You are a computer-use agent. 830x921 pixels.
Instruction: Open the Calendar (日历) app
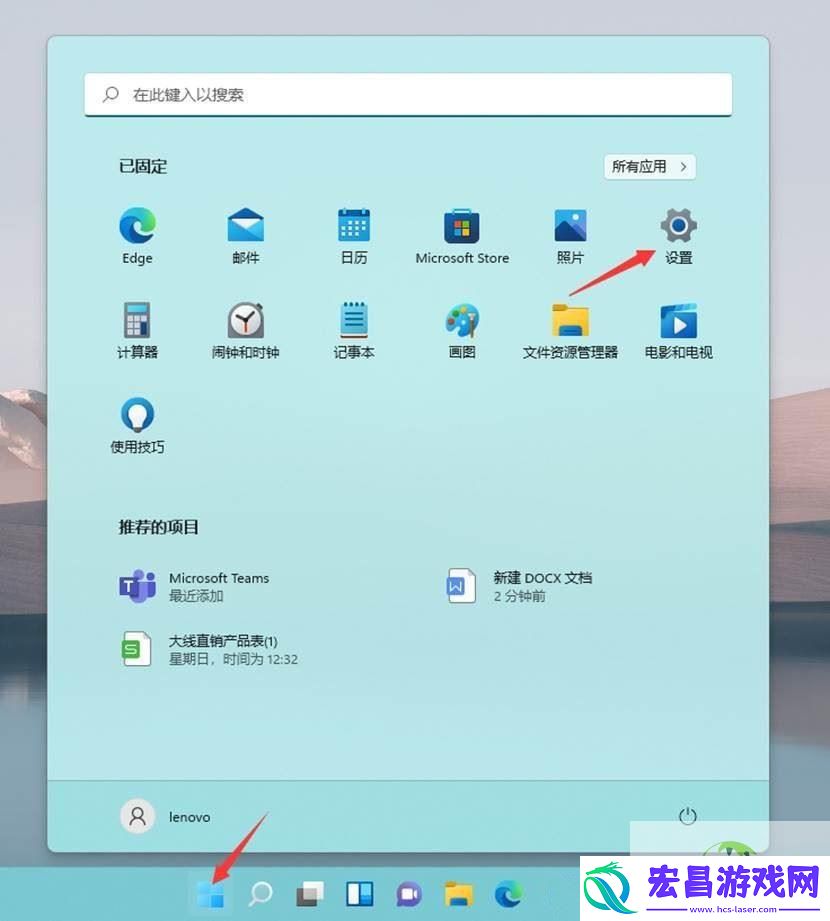354,236
